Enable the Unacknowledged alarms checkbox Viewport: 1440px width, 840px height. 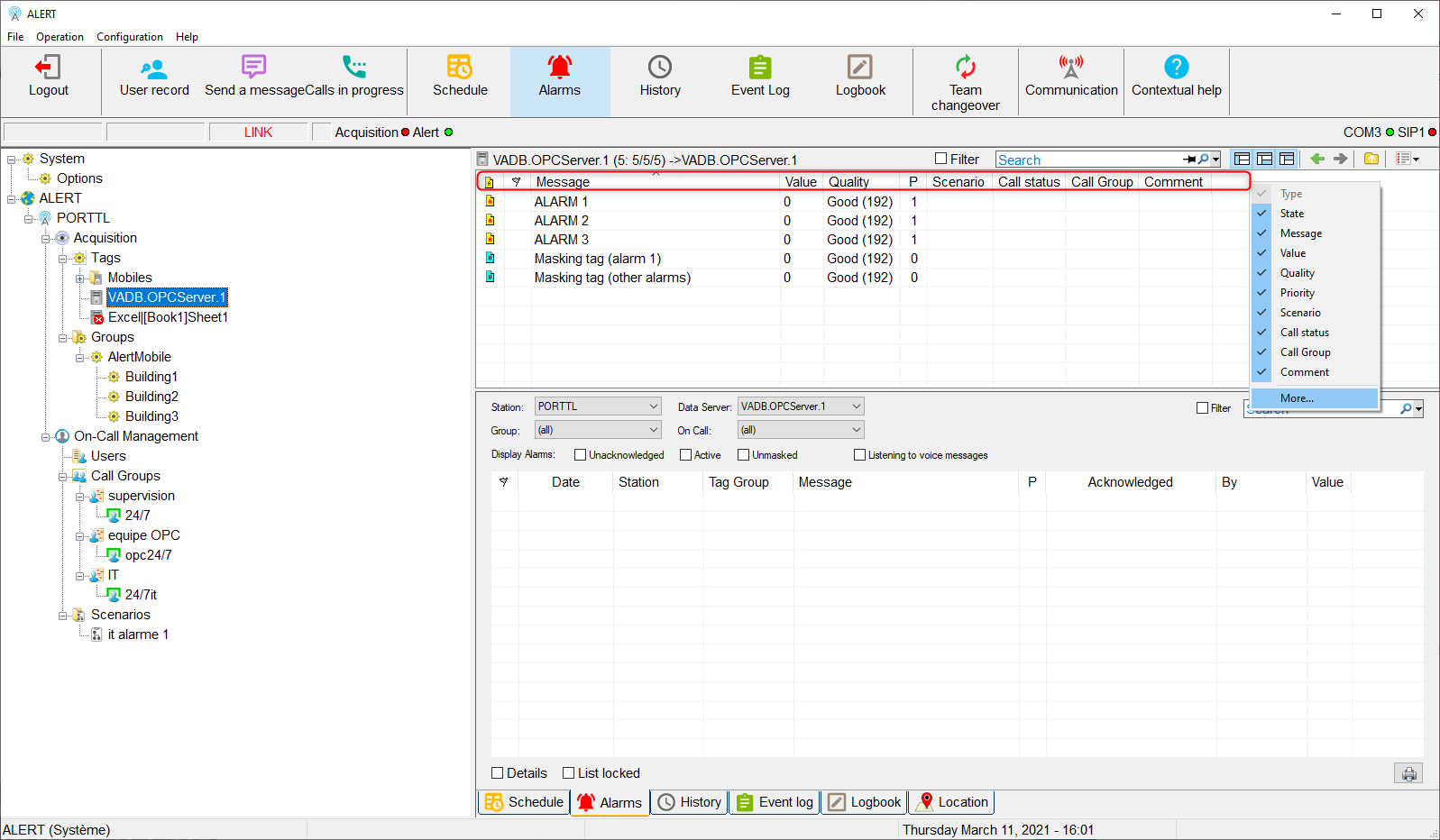(x=581, y=455)
